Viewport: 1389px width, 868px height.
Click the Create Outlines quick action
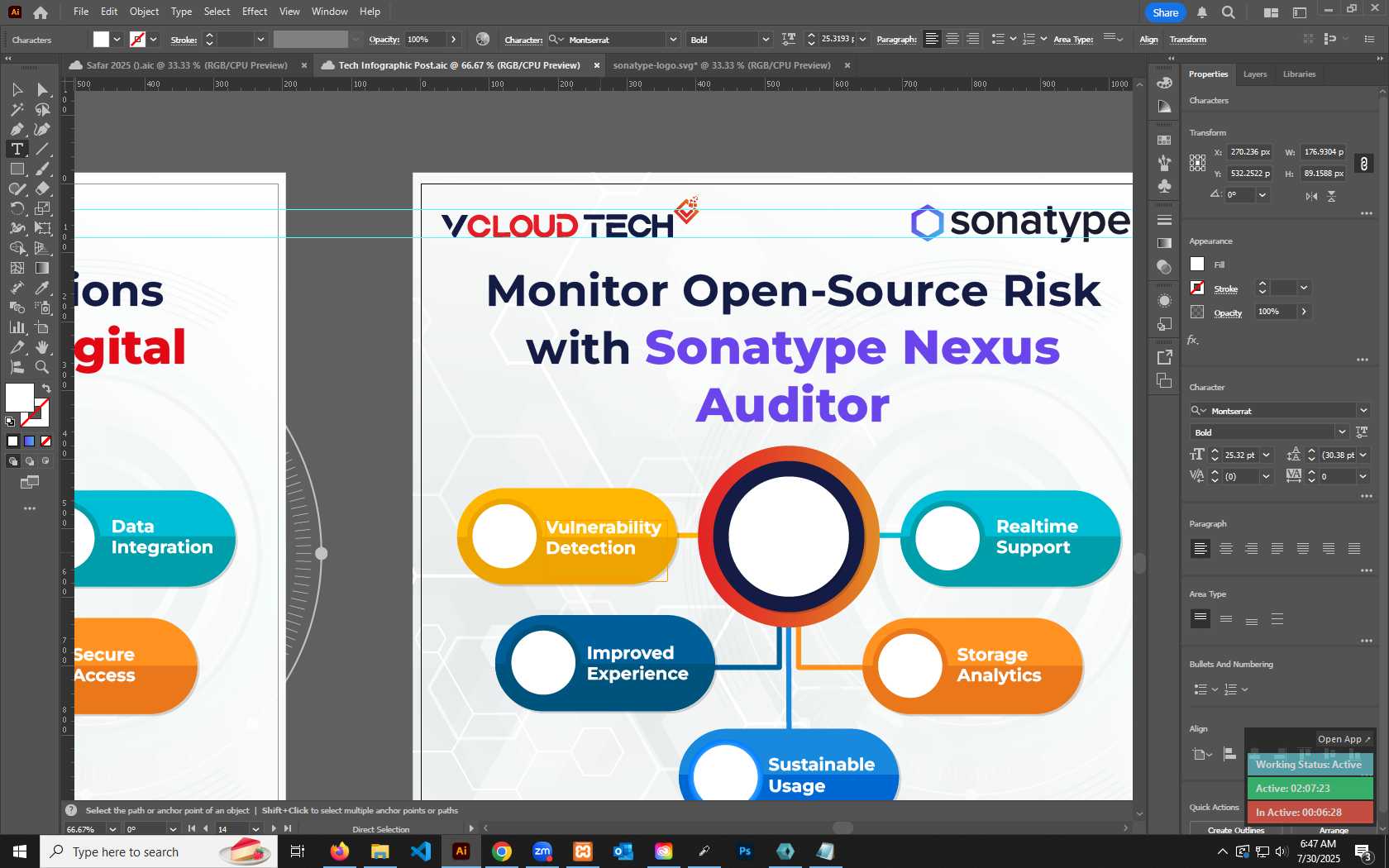(1236, 830)
